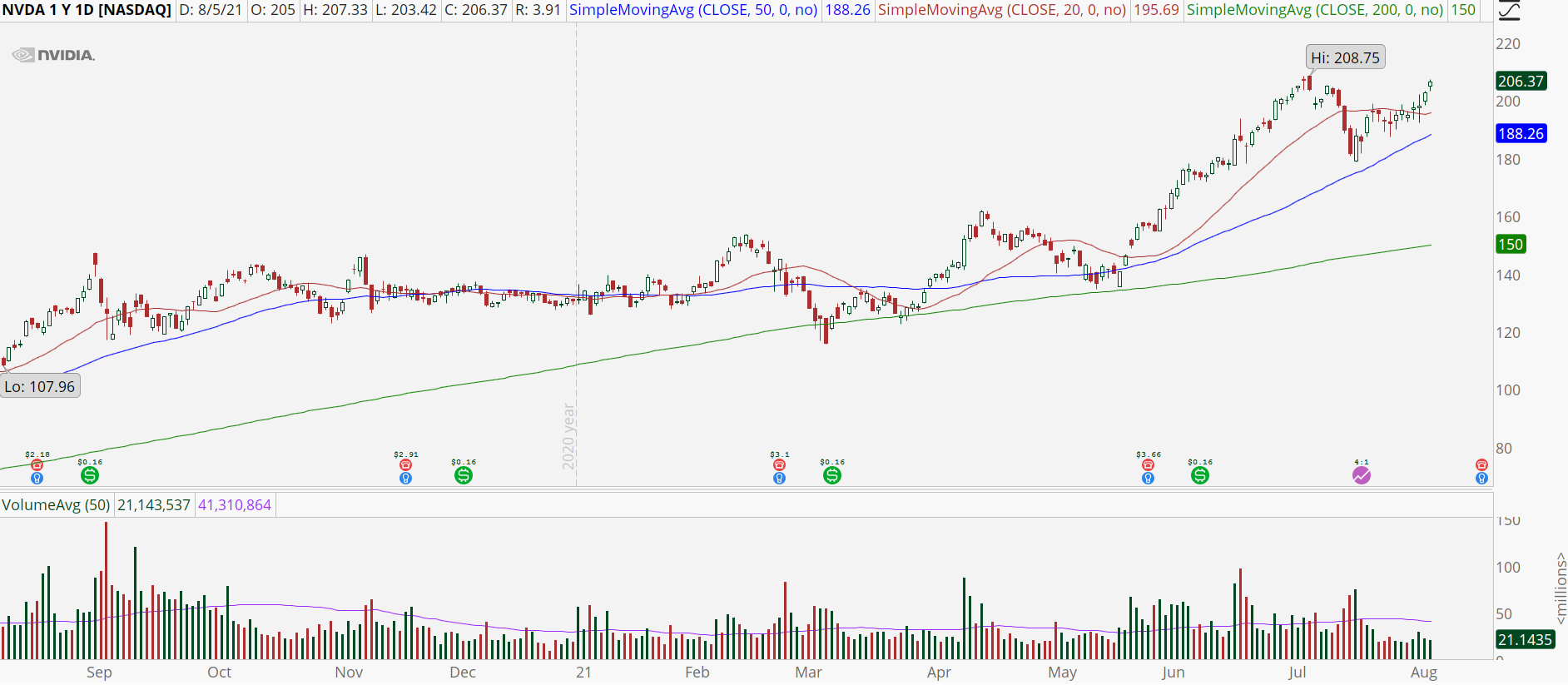Click the earnings phone icon labeled $3.66

[x=1148, y=465]
